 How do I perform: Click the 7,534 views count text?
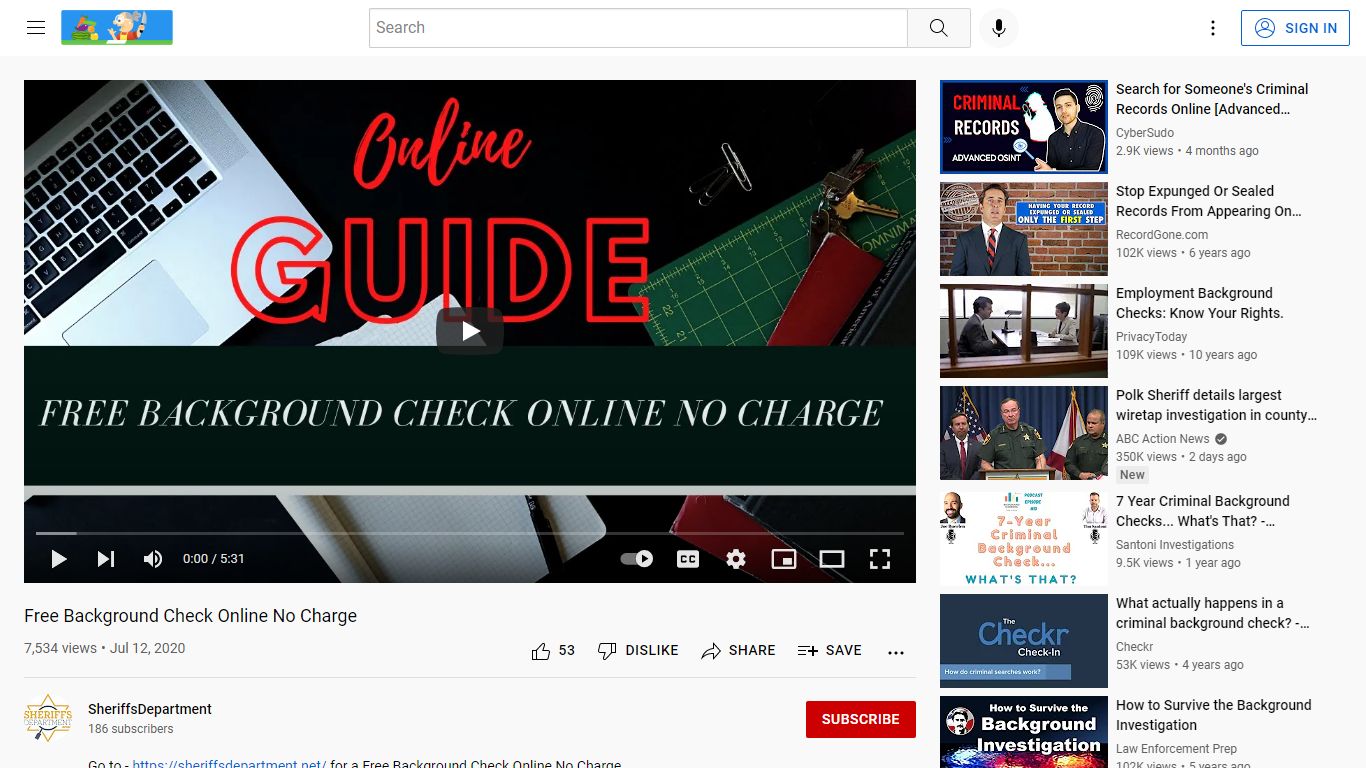point(60,648)
